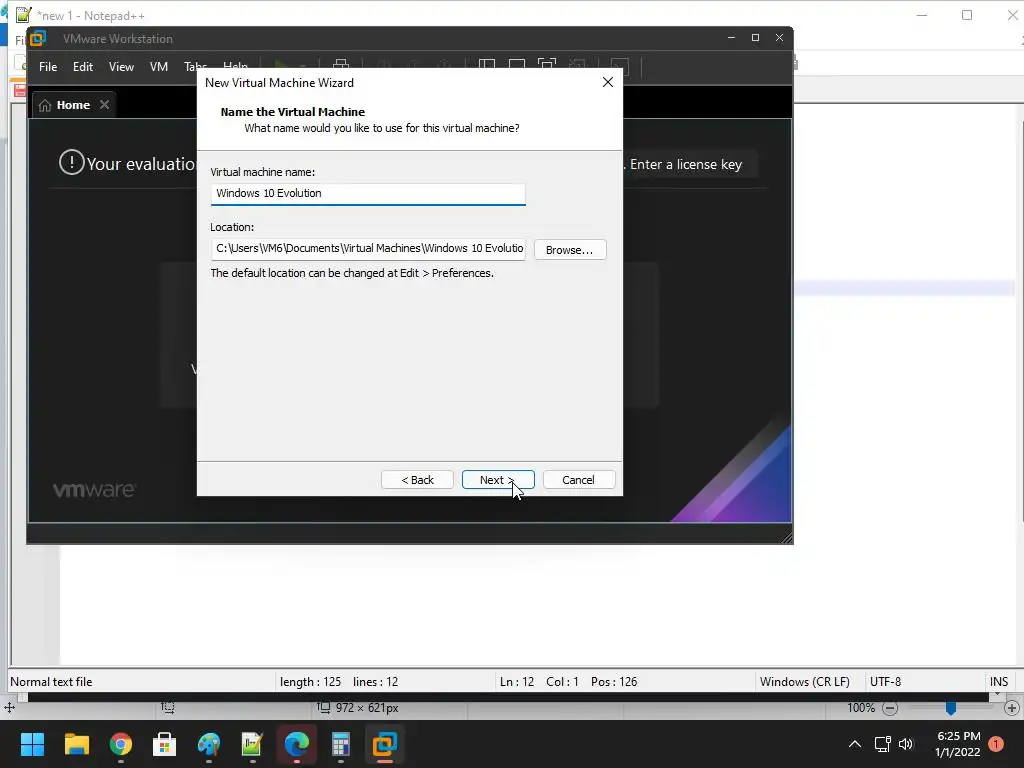The height and width of the screenshot is (768, 1024).
Task: Close the Home tab in VMware
Action: (x=104, y=104)
